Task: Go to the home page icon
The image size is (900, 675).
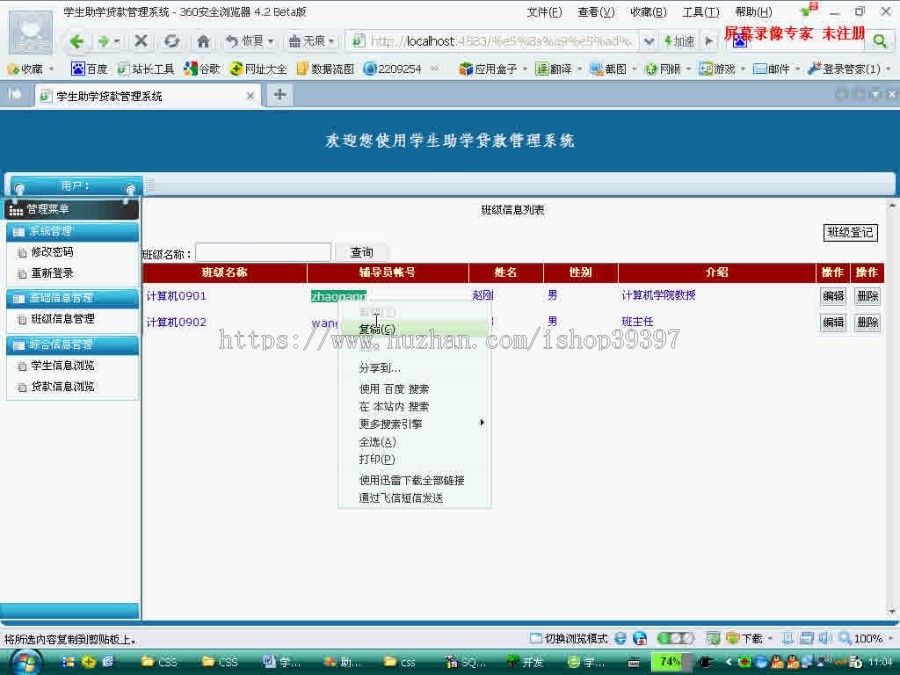Action: coord(203,41)
